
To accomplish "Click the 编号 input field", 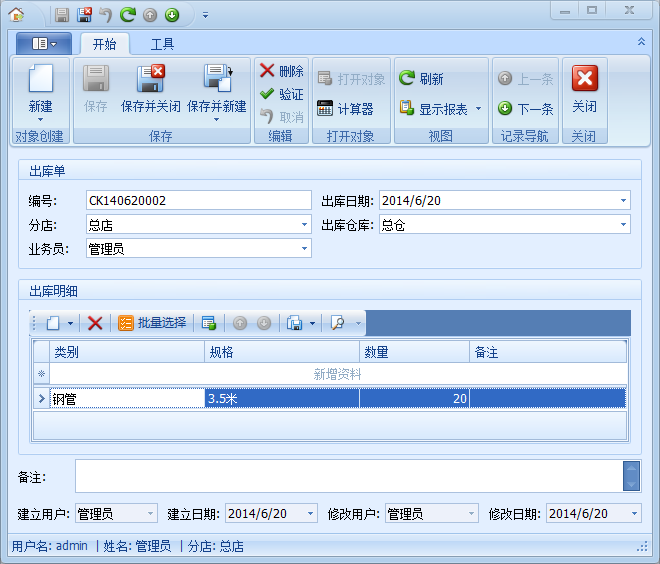I will [198, 201].
